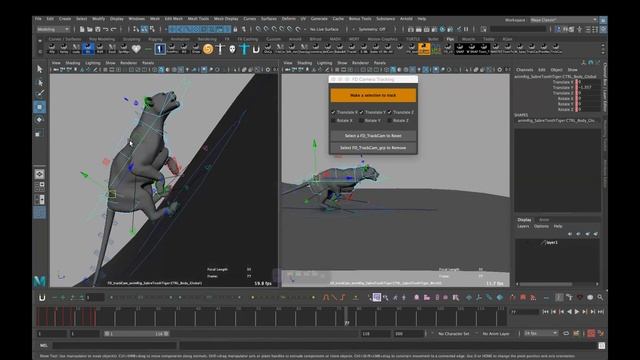This screenshot has width=640, height=360.
Task: Open the Arnold menu
Action: coord(406,19)
